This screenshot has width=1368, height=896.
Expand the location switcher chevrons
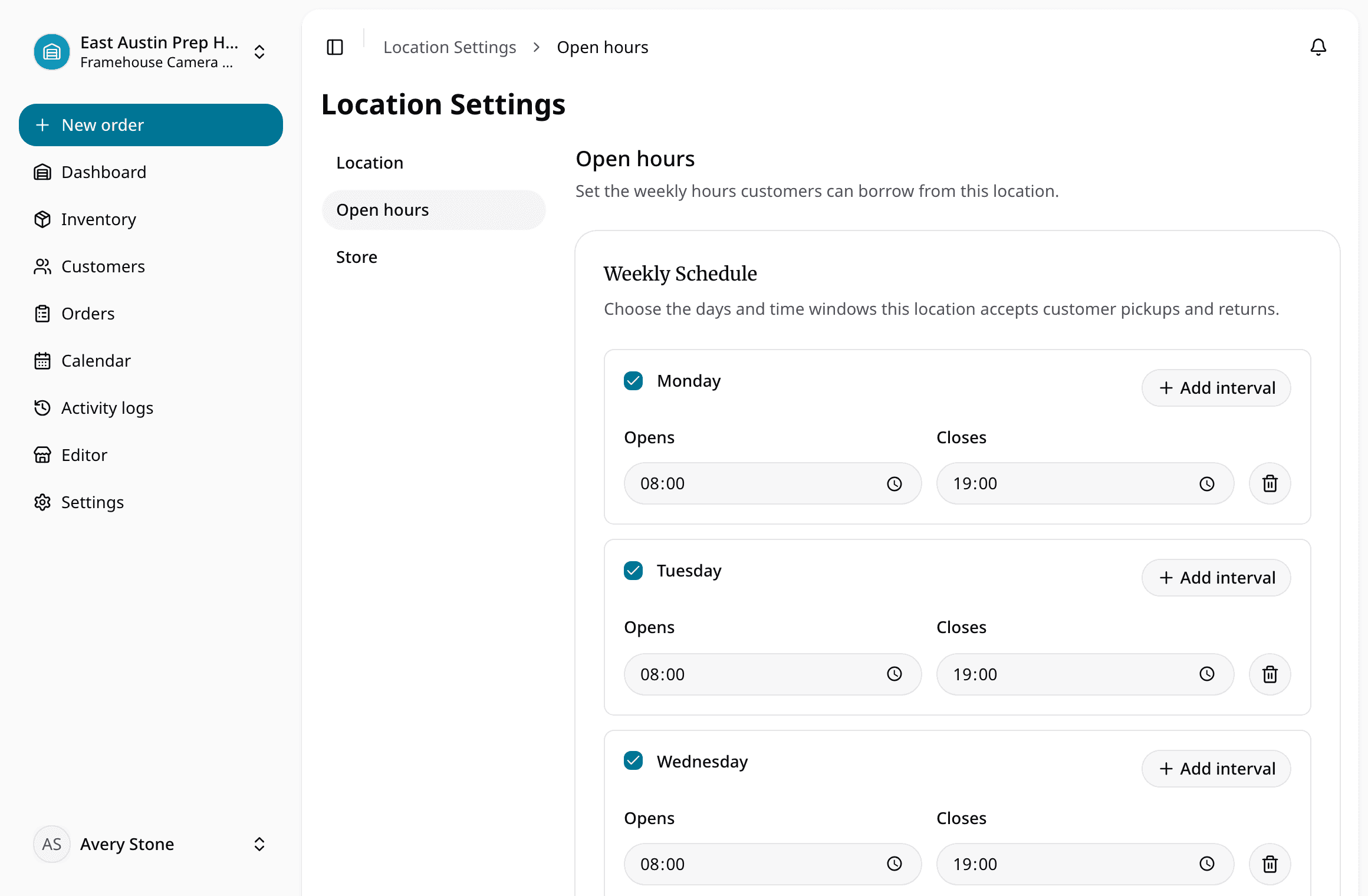pyautogui.click(x=259, y=52)
